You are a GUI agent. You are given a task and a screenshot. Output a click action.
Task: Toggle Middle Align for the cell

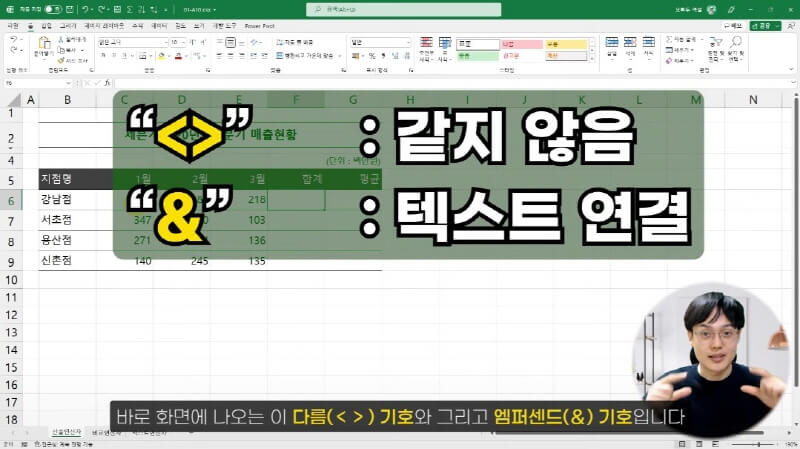[x=231, y=42]
